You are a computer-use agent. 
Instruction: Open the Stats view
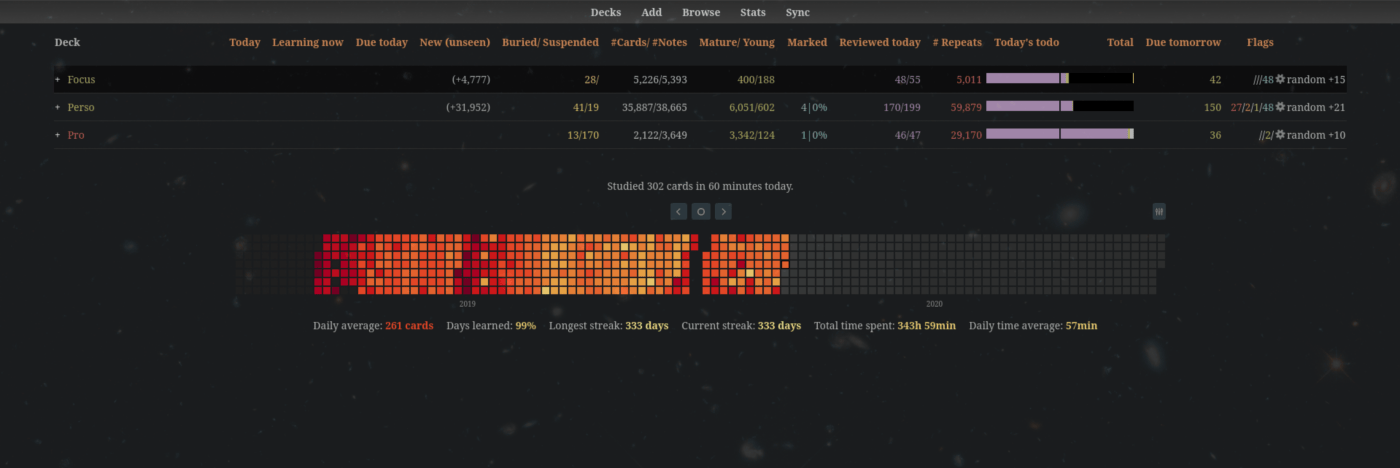752,13
